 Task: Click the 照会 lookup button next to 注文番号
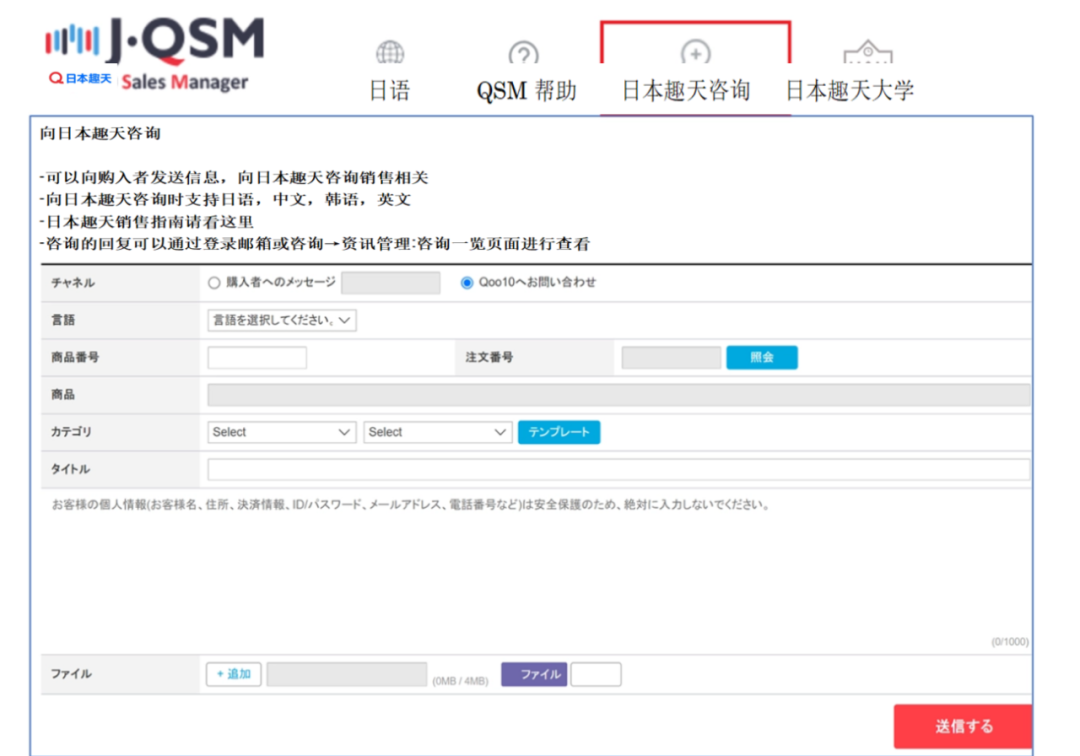(763, 357)
